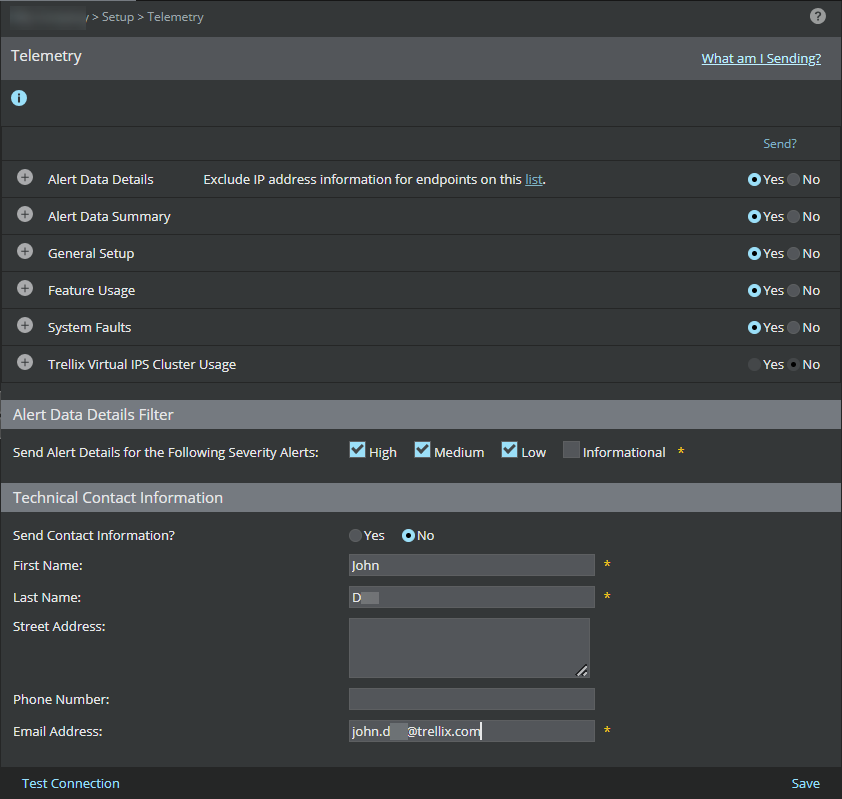Viewport: 842px width, 799px height.
Task: Select No for Alert Data Details
Action: (793, 179)
